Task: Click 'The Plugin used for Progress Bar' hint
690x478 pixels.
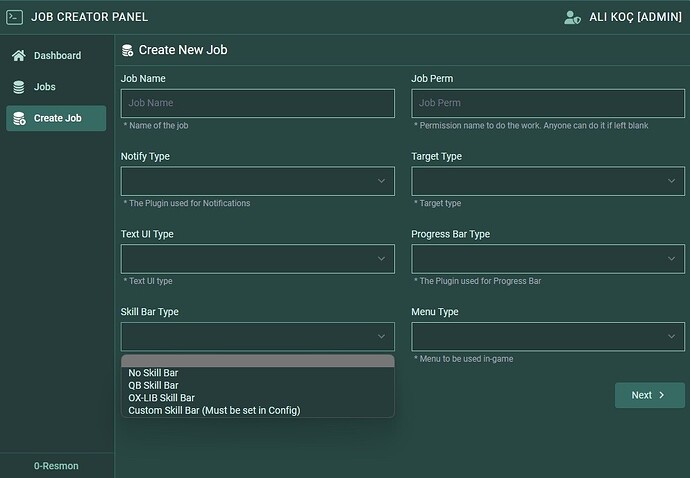Action: tap(478, 281)
